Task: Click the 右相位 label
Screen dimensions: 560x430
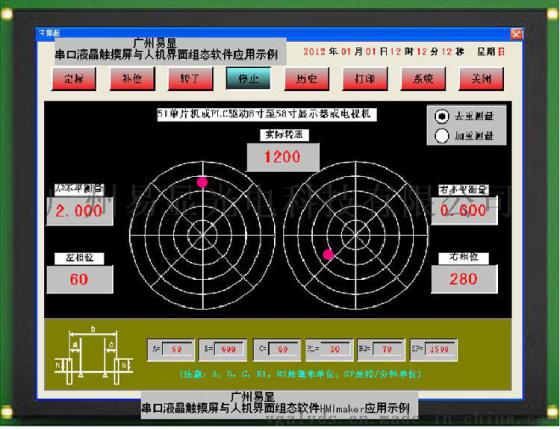Action: 464,258
